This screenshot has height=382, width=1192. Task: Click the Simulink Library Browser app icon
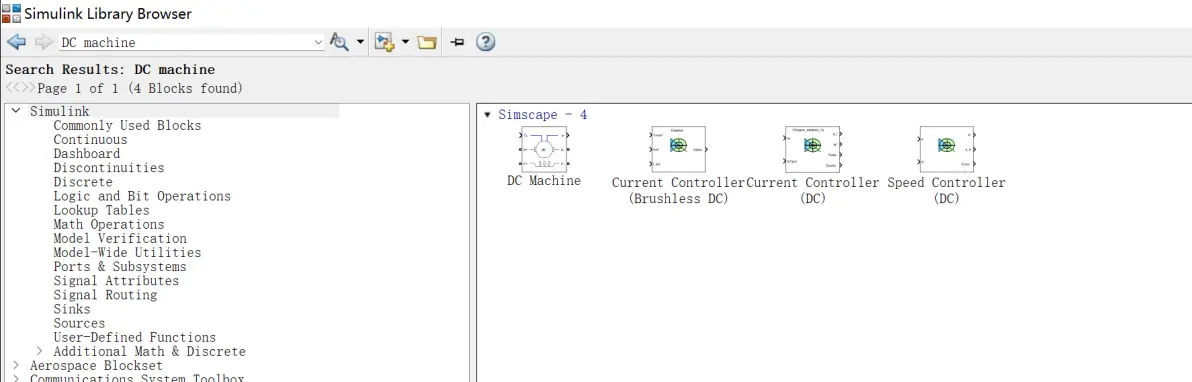[11, 14]
